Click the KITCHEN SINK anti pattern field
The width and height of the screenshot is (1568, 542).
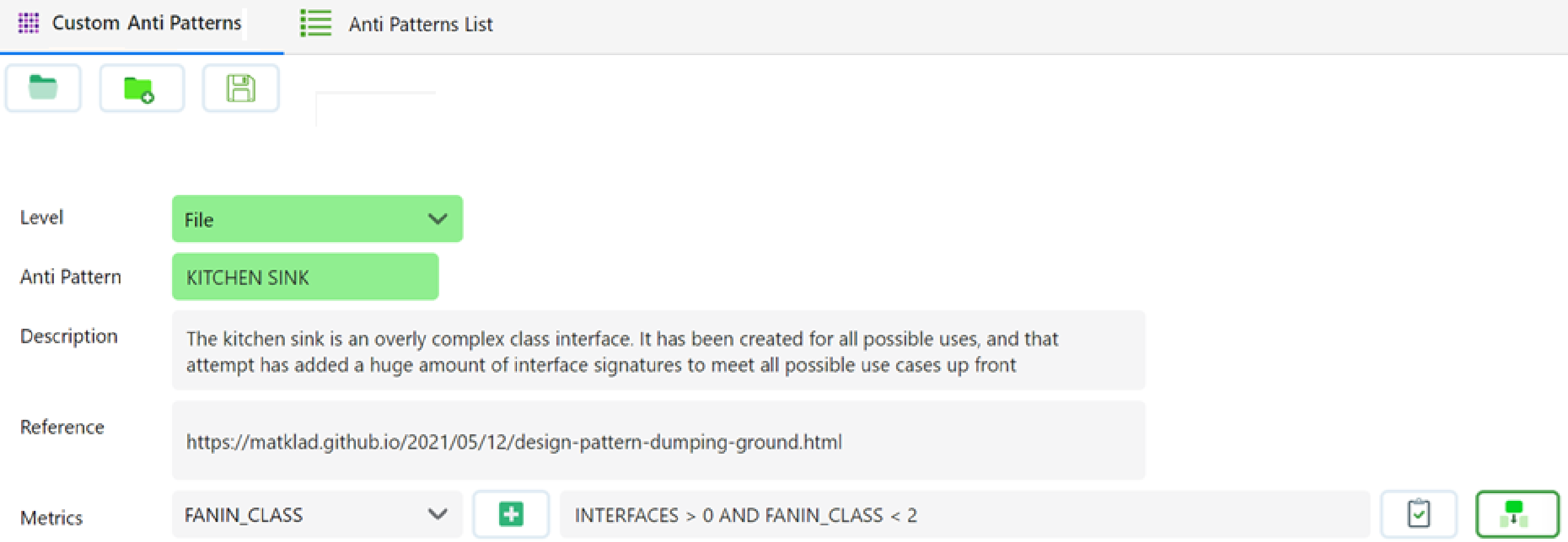(305, 277)
